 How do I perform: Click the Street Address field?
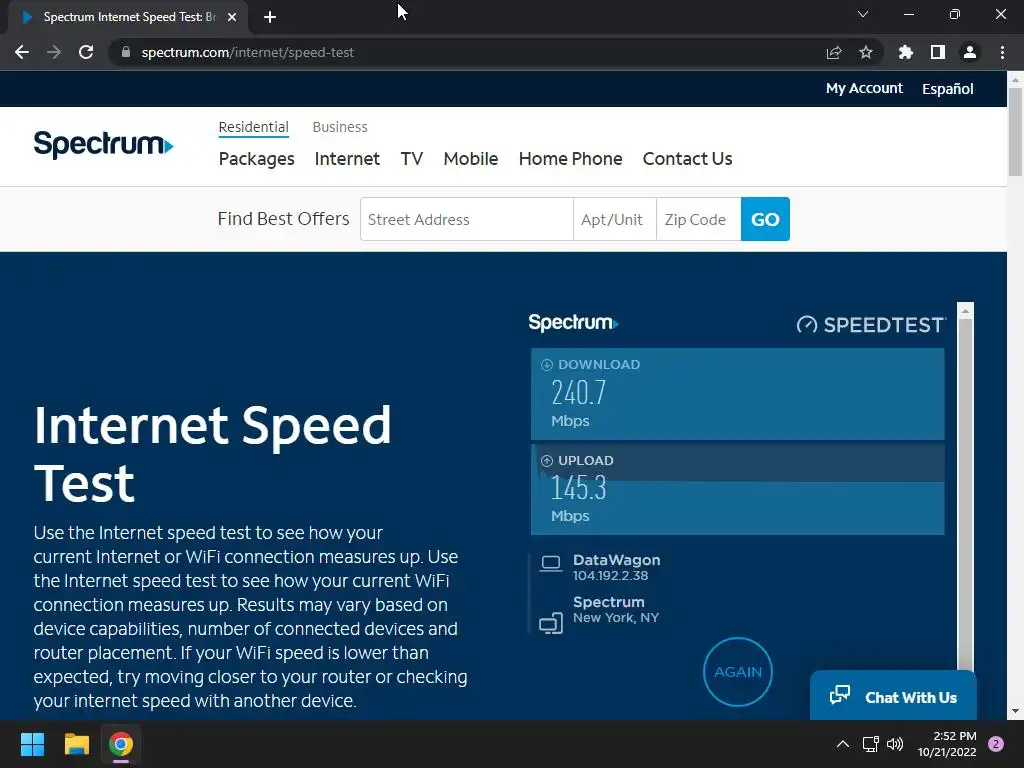tap(467, 219)
